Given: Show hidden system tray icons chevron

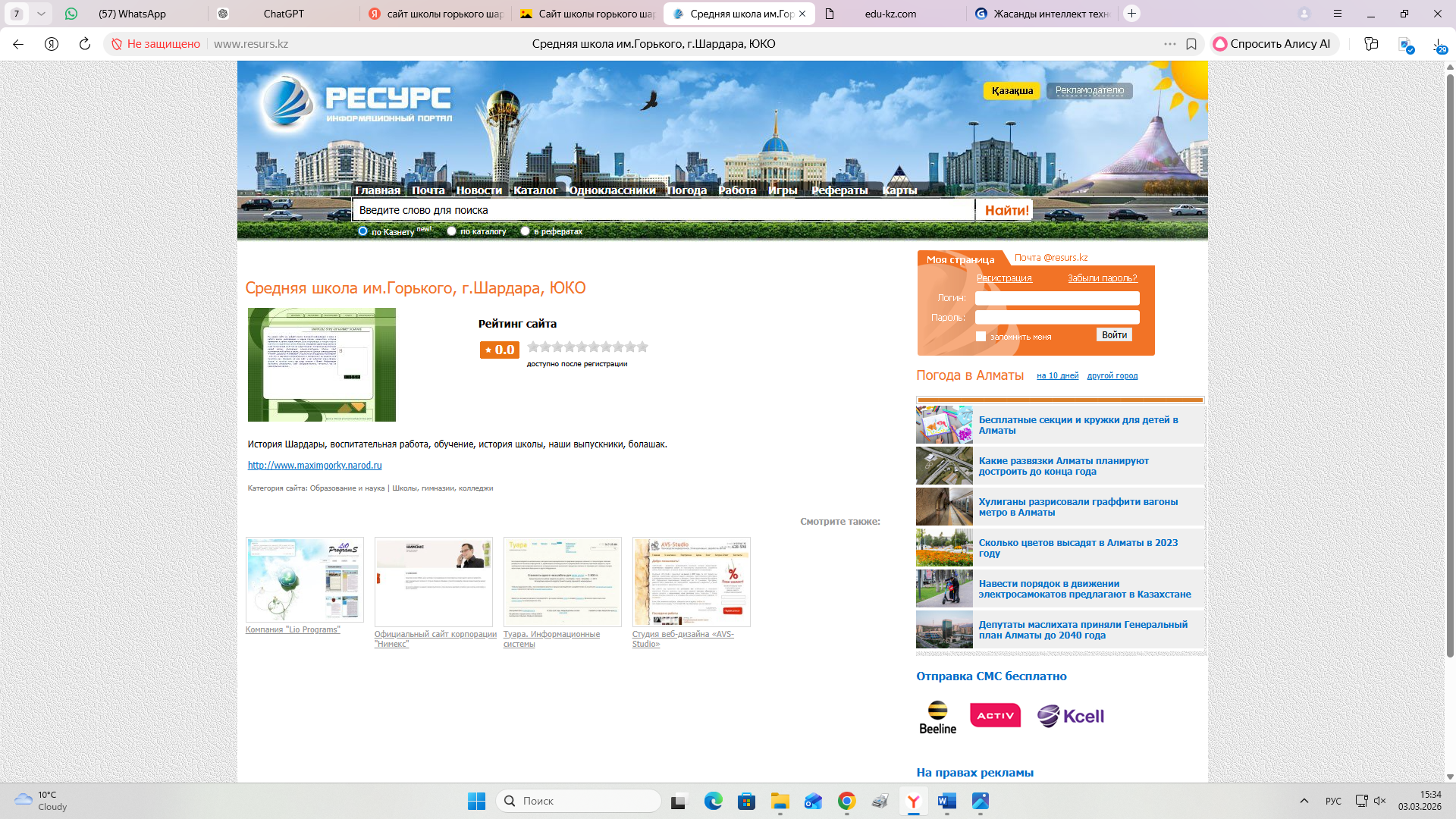Looking at the screenshot, I should pyautogui.click(x=1304, y=801).
